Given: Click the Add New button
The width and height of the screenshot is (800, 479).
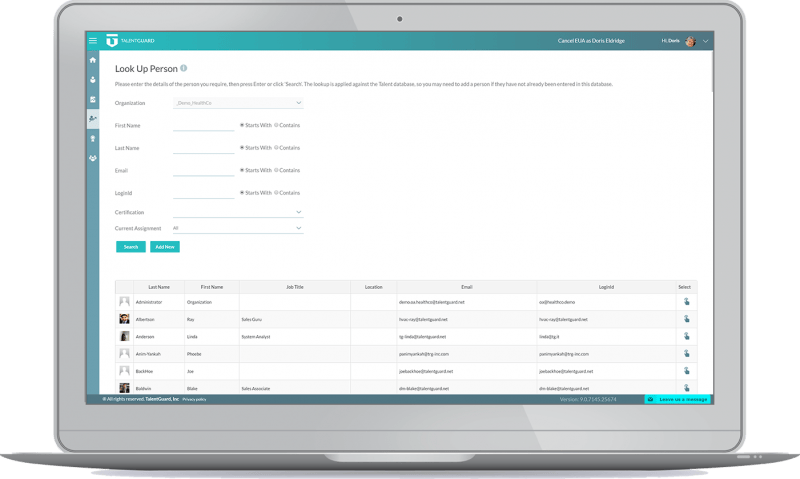Looking at the screenshot, I should [x=165, y=246].
